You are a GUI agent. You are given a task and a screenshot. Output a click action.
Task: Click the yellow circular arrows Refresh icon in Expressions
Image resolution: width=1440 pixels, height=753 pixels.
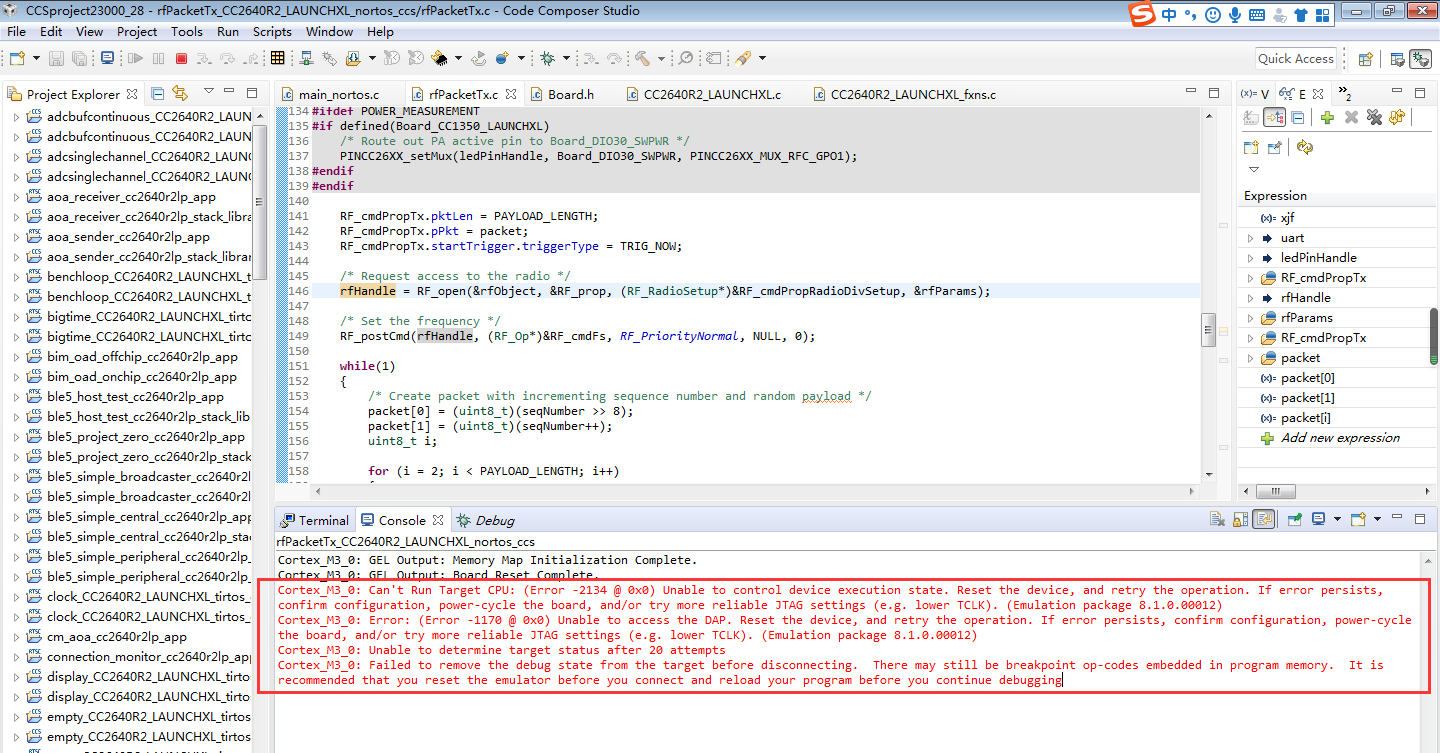(x=1304, y=147)
